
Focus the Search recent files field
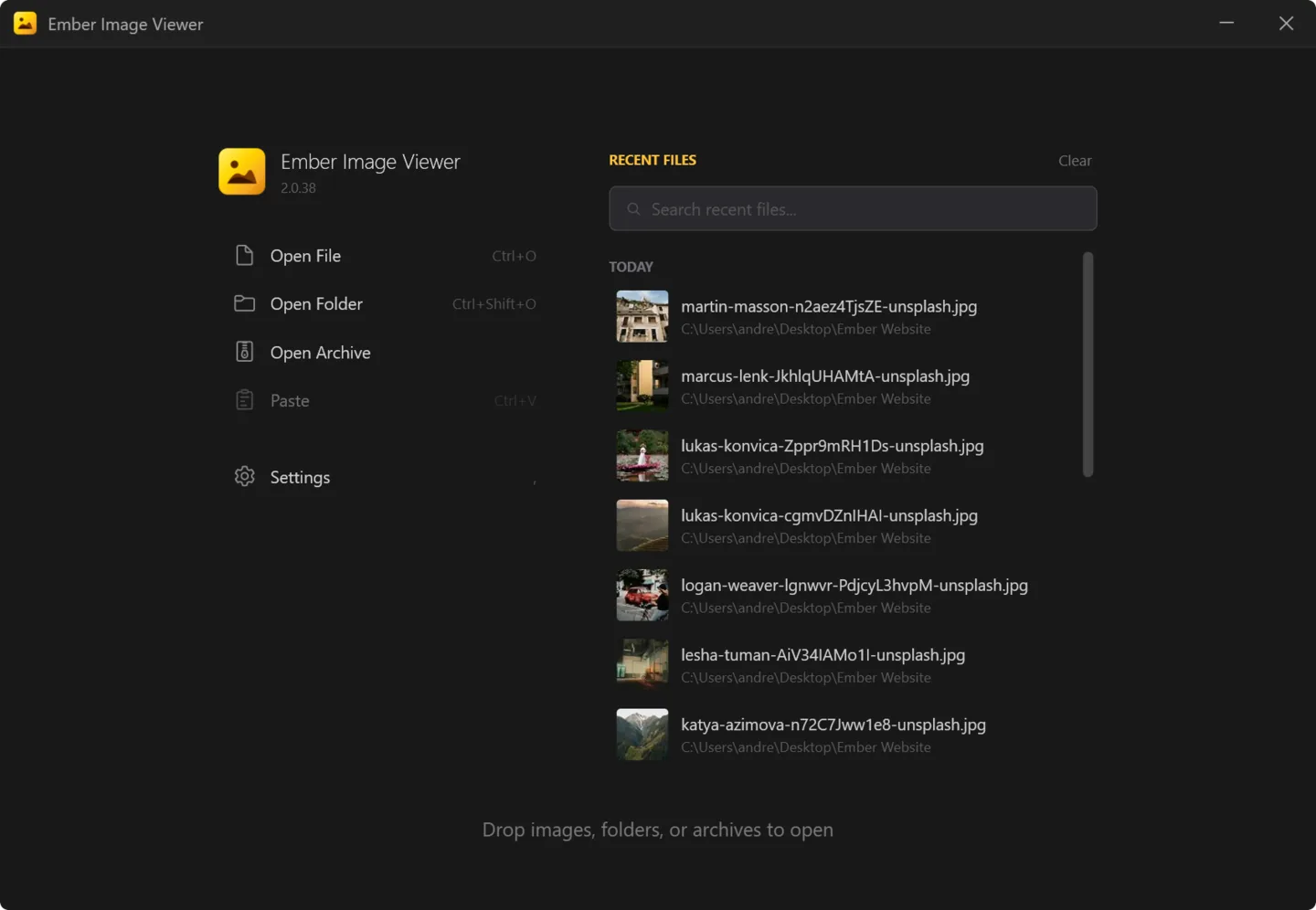point(853,209)
